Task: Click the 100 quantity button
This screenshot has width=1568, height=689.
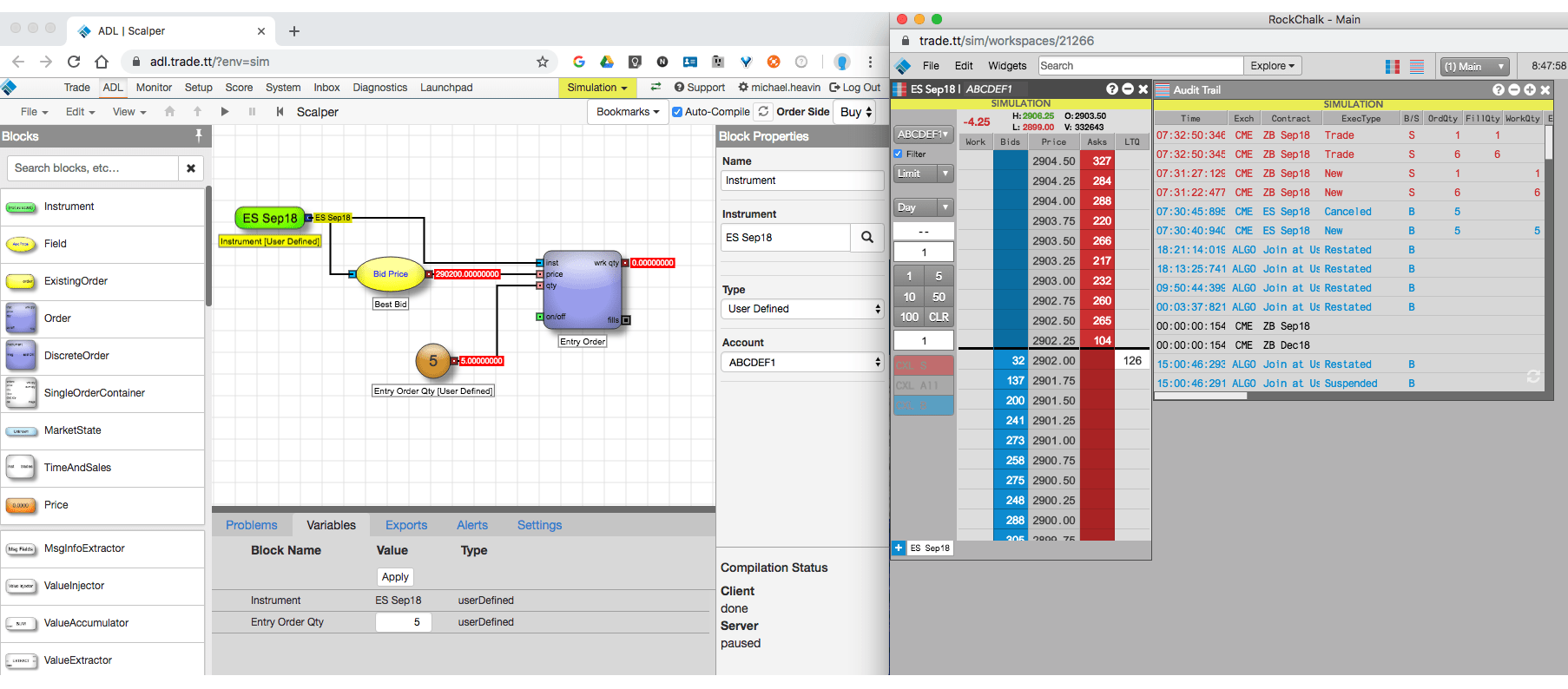Action: [909, 318]
